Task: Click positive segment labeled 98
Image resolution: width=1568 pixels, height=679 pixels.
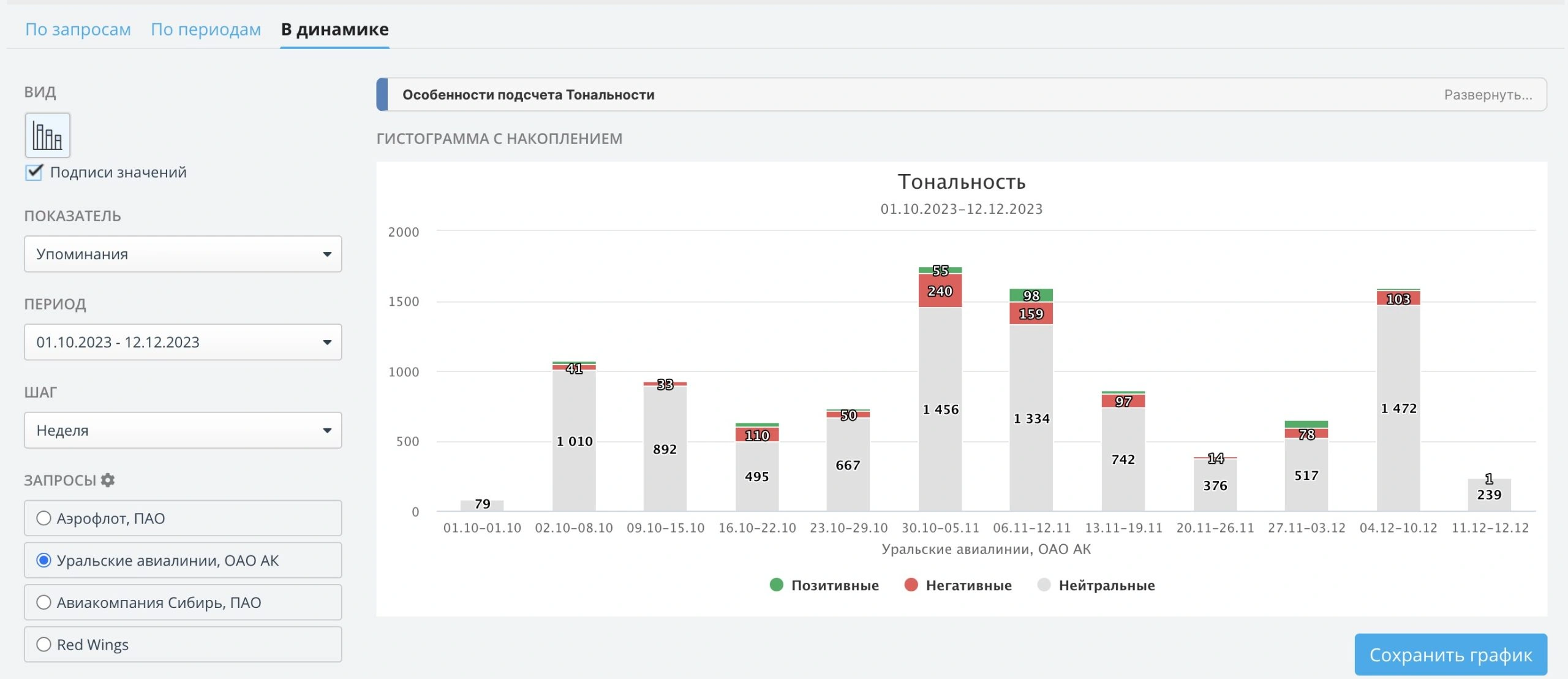Action: [x=1031, y=295]
